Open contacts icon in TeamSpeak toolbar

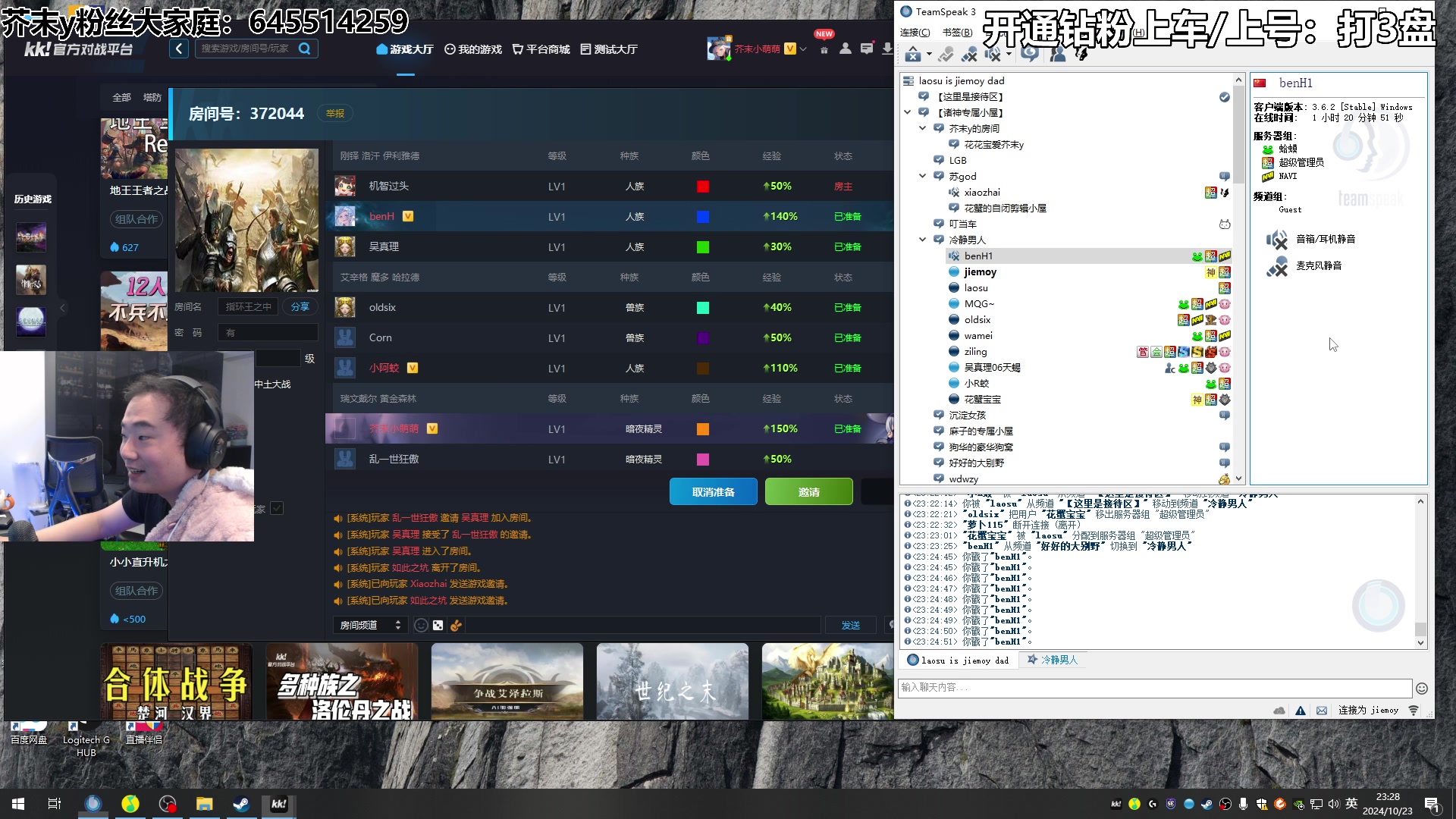[1057, 55]
